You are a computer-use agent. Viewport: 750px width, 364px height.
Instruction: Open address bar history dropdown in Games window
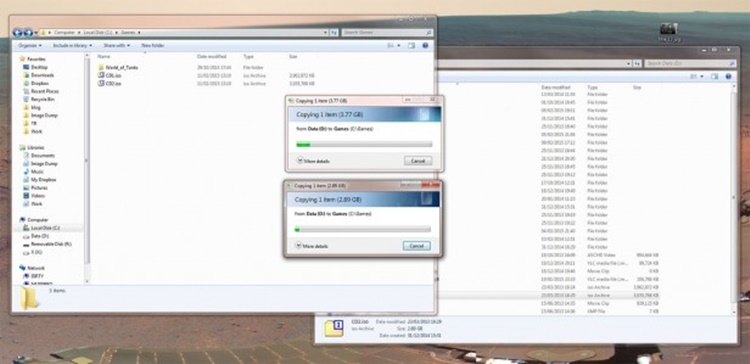(325, 33)
